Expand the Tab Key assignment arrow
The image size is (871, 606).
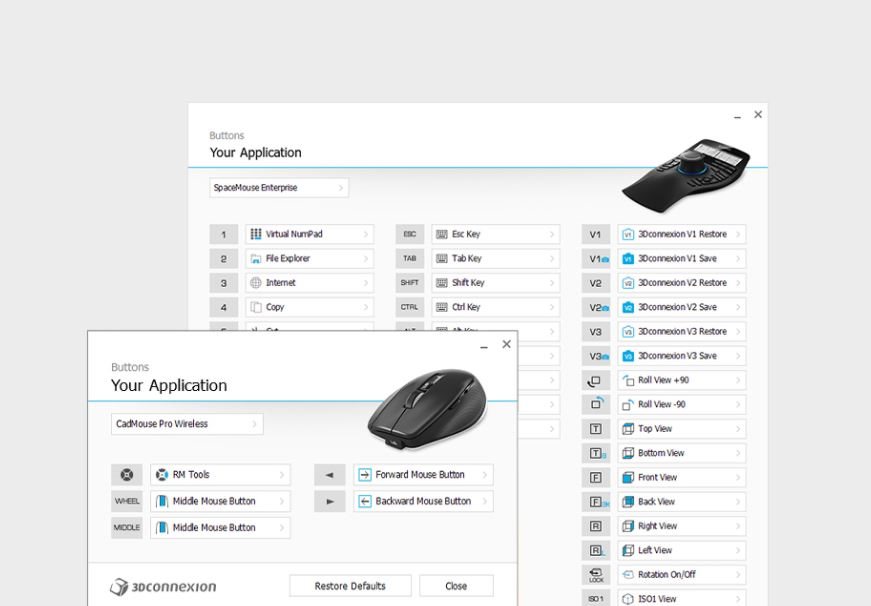point(552,259)
